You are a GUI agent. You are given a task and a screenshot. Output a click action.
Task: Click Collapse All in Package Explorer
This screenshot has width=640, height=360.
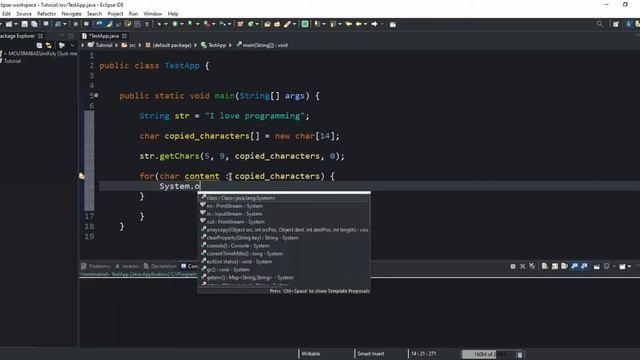click(39, 45)
